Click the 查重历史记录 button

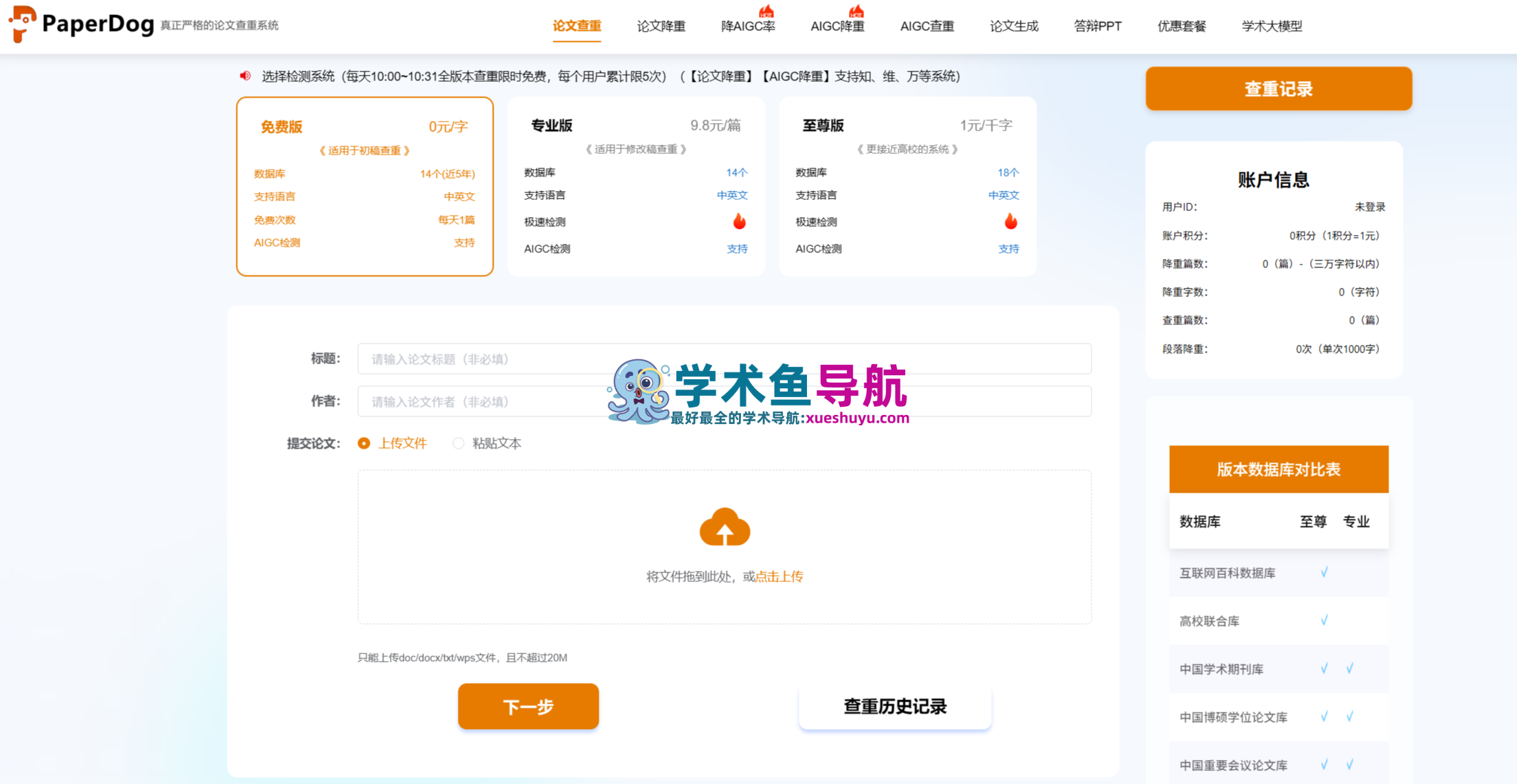(895, 706)
